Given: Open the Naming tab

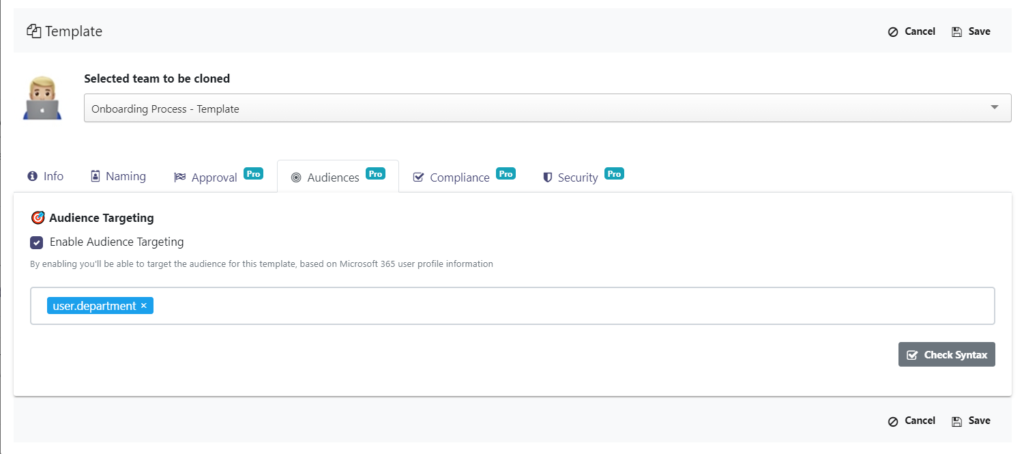Looking at the screenshot, I should click(x=118, y=176).
